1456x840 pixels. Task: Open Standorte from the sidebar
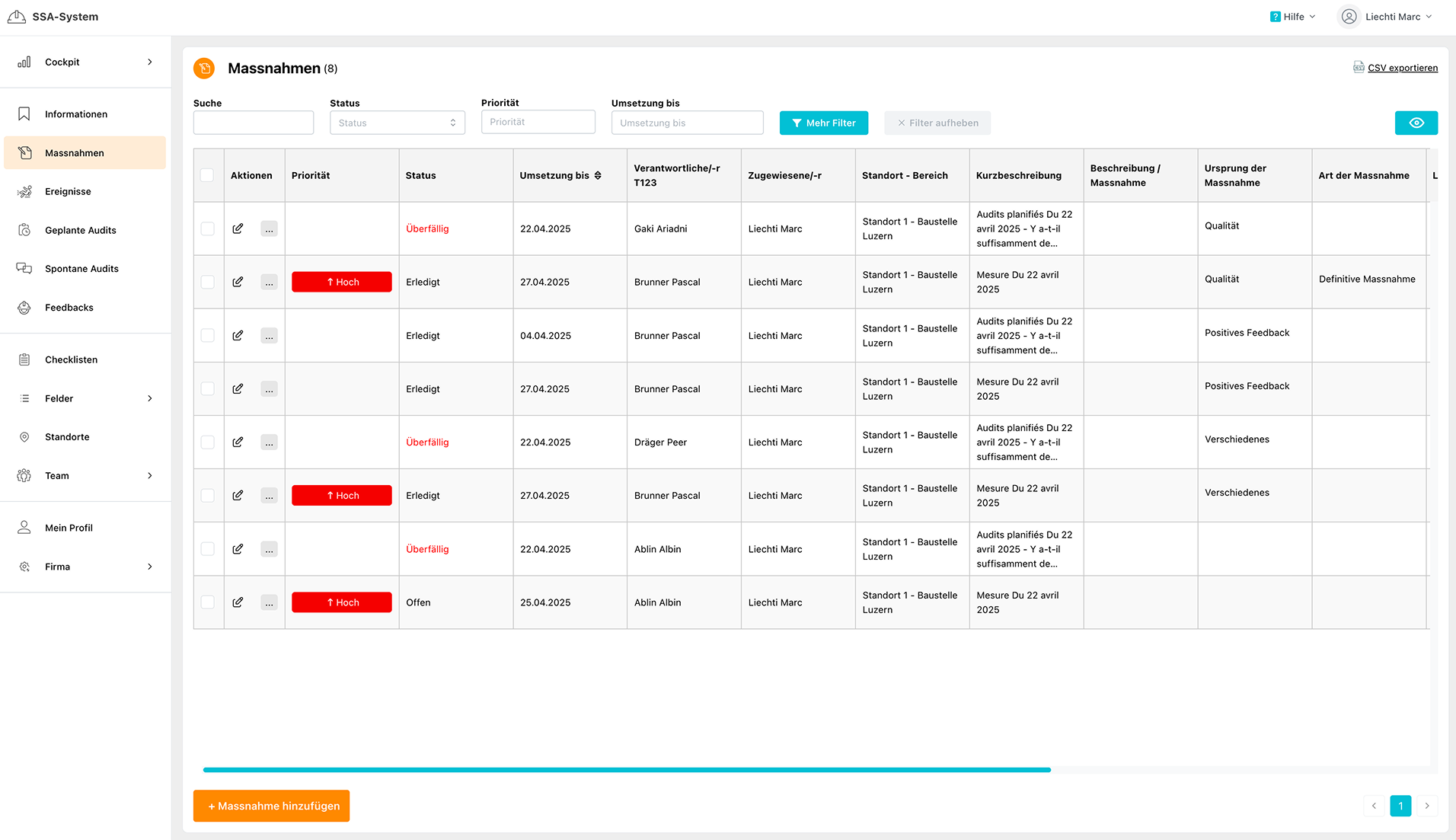click(67, 437)
